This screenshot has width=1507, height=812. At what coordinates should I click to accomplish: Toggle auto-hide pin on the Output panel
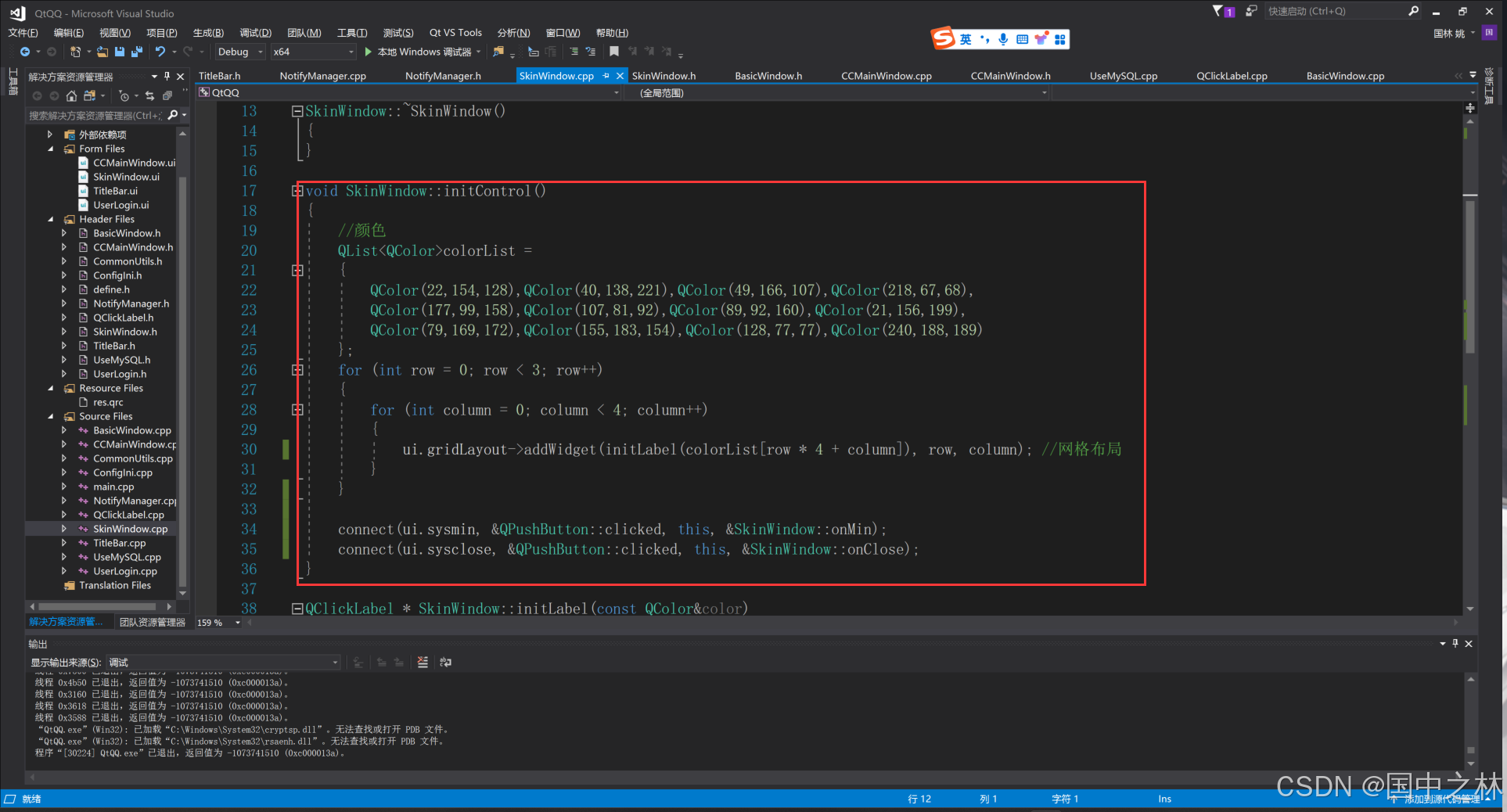[1455, 643]
